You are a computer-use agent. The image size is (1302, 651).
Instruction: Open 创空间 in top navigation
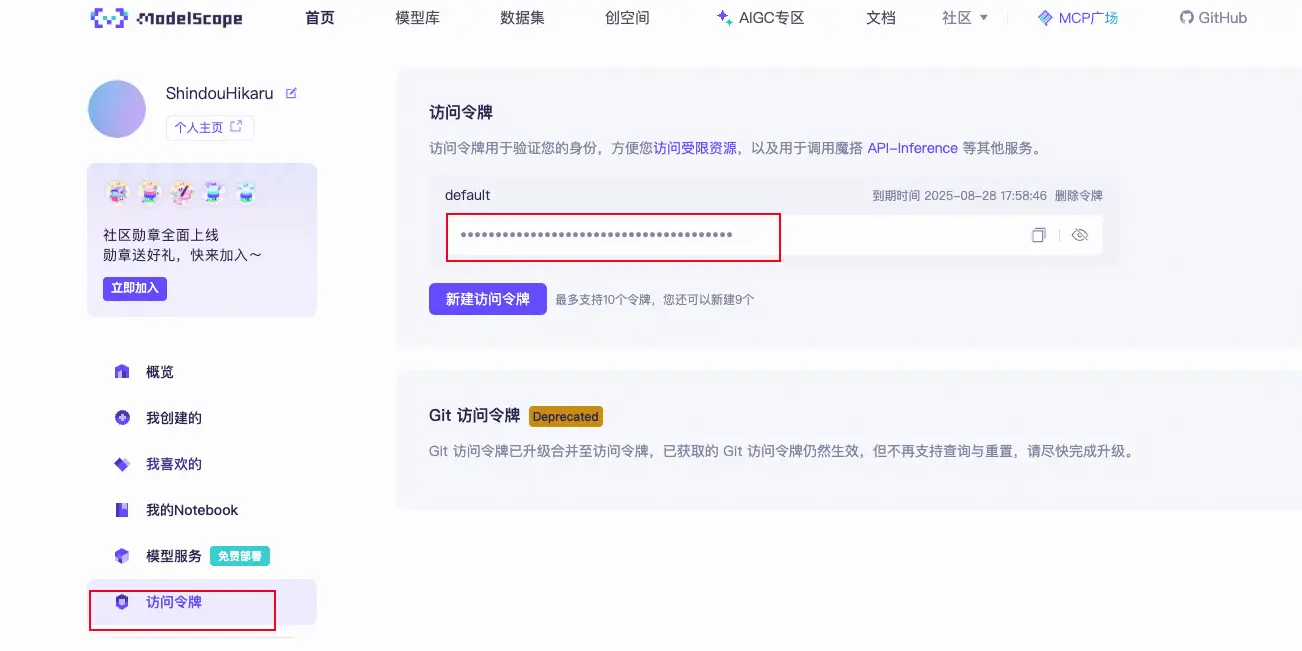point(627,18)
